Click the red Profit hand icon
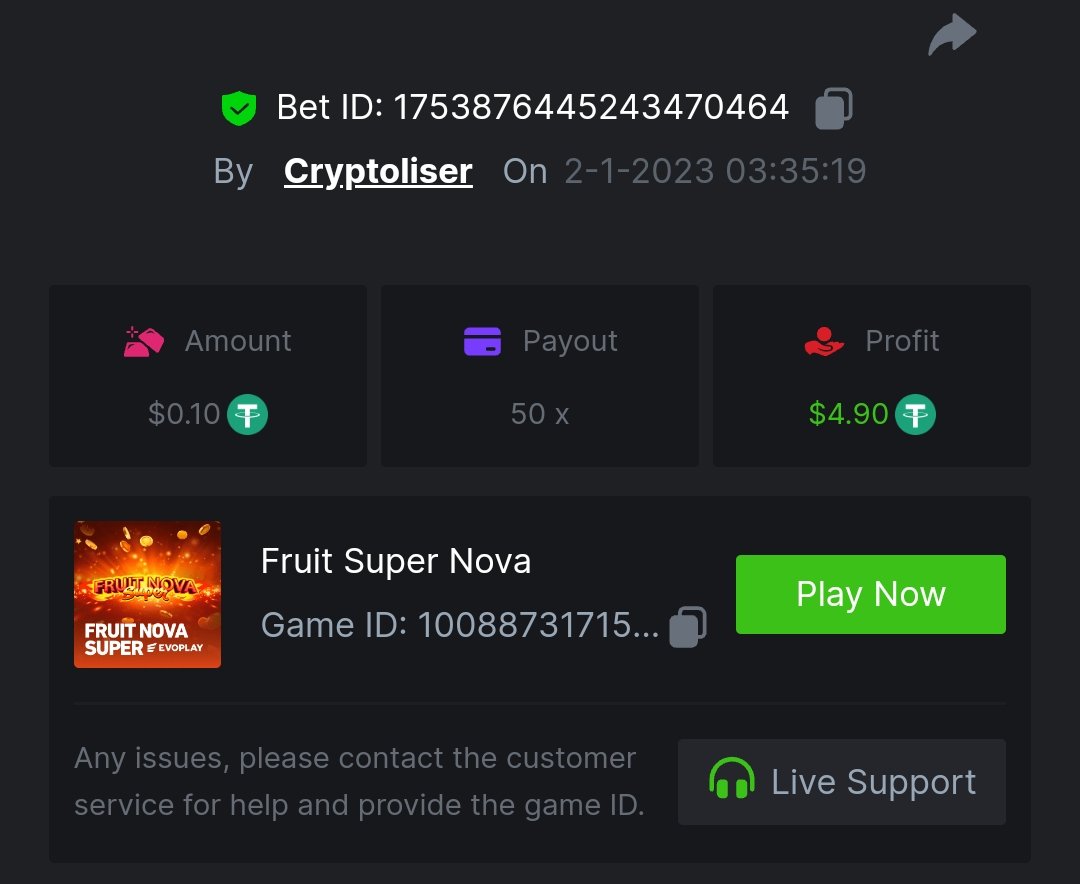The width and height of the screenshot is (1080, 884). pyautogui.click(x=824, y=341)
